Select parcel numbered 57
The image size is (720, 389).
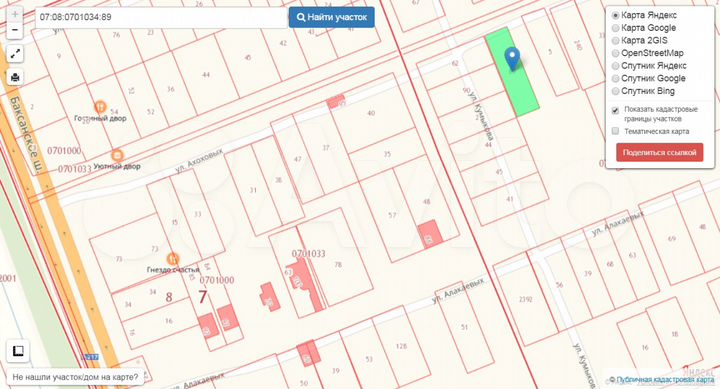coord(392,215)
